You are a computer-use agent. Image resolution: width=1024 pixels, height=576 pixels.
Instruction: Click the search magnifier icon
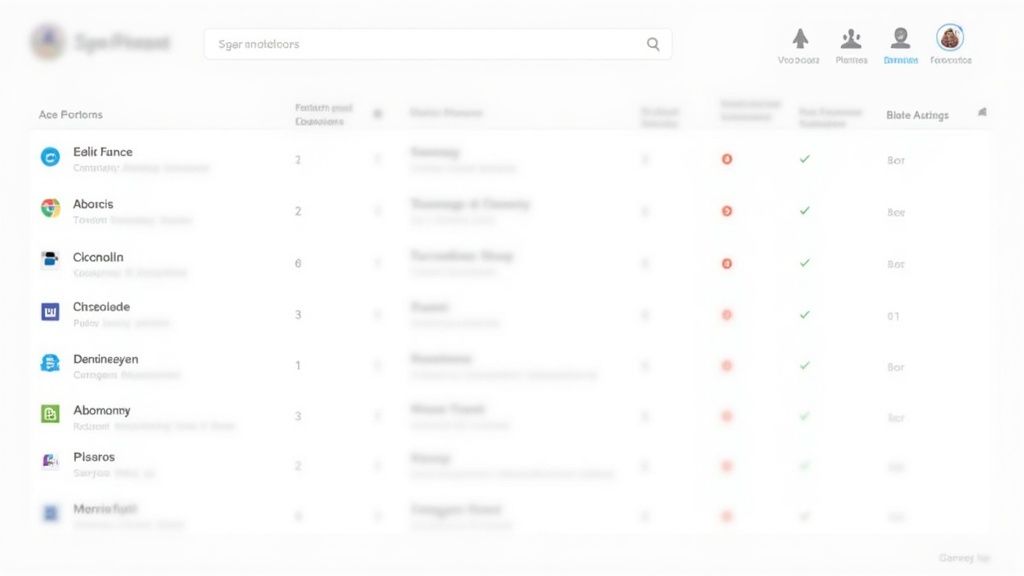click(x=653, y=44)
